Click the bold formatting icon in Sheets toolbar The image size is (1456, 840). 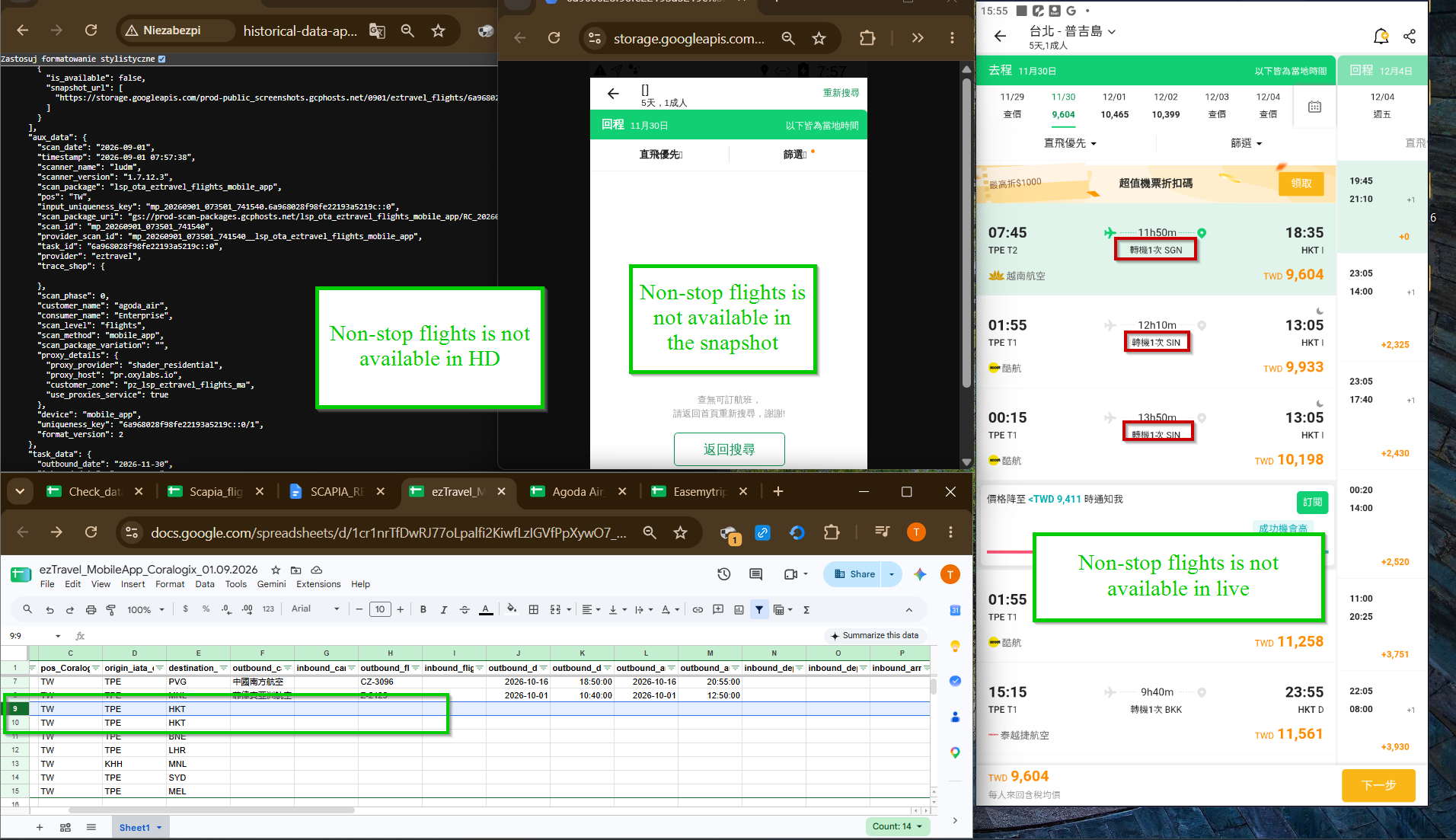coord(423,609)
